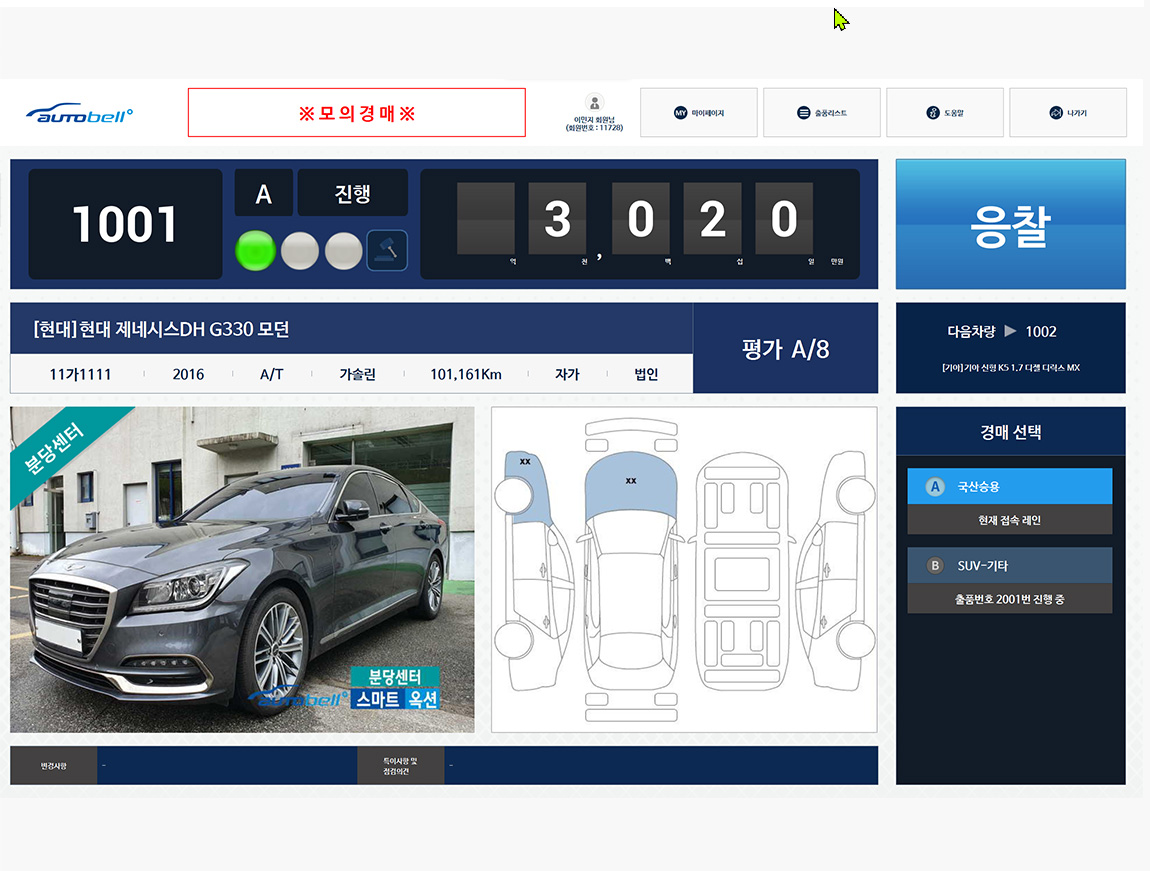
Task: Toggle the green auction status light
Action: 255,250
